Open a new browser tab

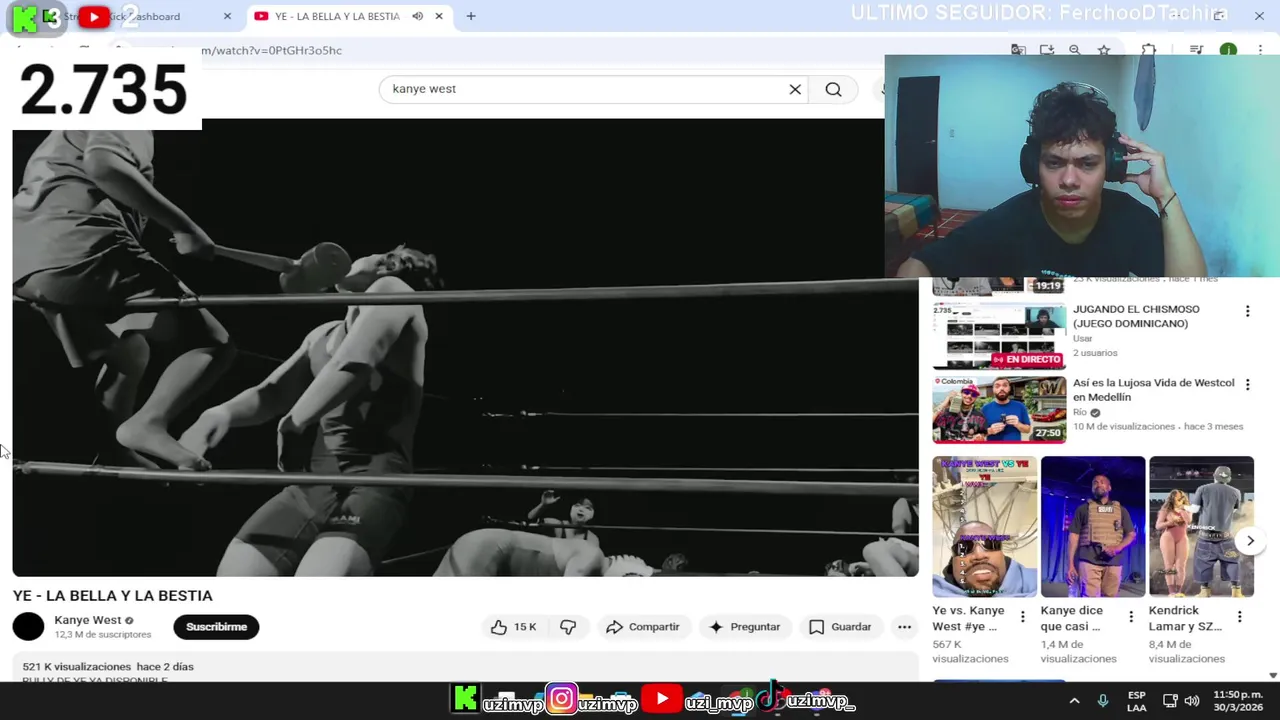(x=471, y=16)
